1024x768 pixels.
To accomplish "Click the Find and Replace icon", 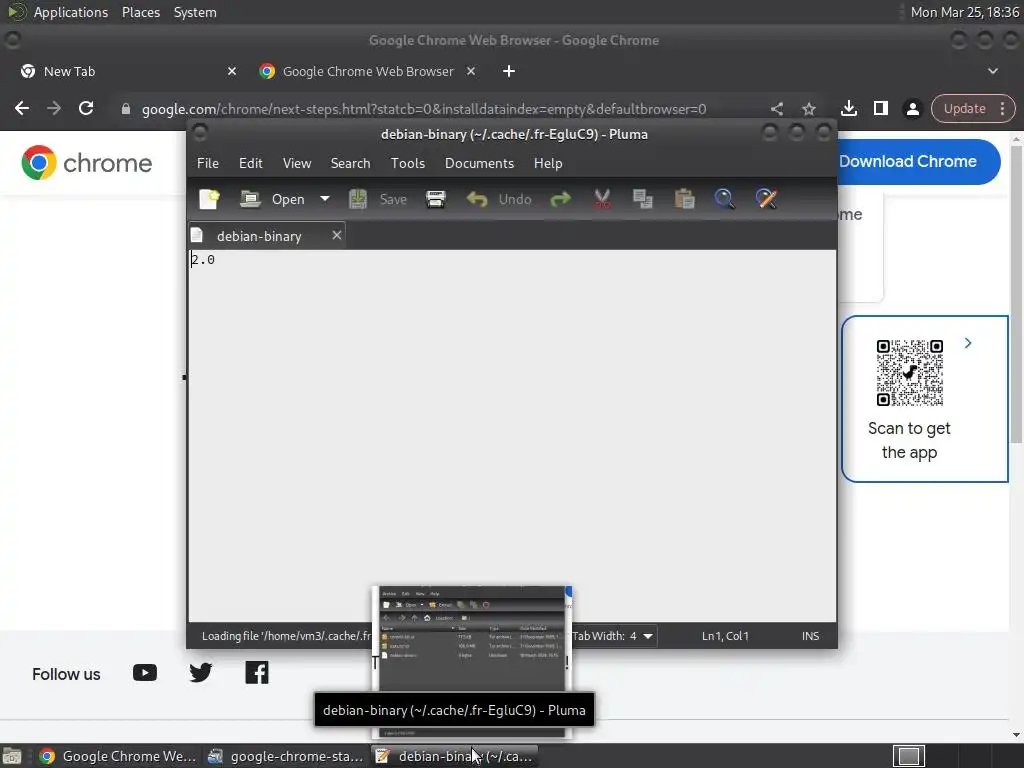I will pyautogui.click(x=766, y=199).
